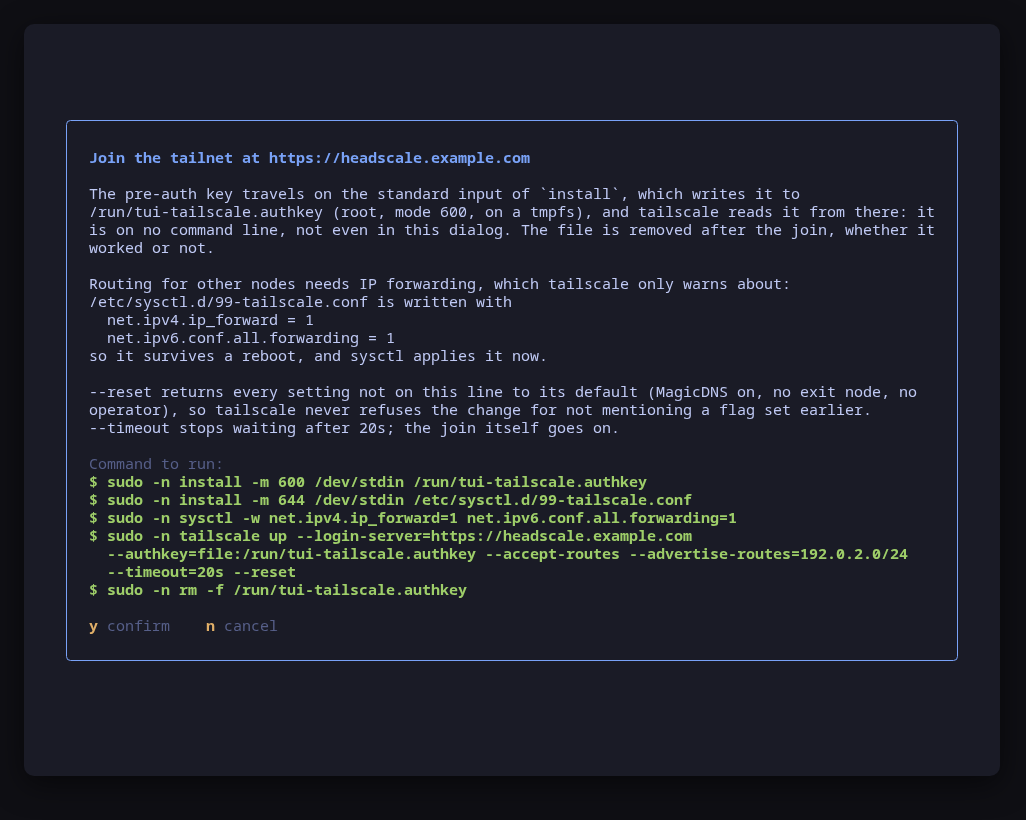The image size is (1026, 820).
Task: Click the dialog title 'Join the tailnet at https://headscale.example.com'
Action: click(310, 158)
